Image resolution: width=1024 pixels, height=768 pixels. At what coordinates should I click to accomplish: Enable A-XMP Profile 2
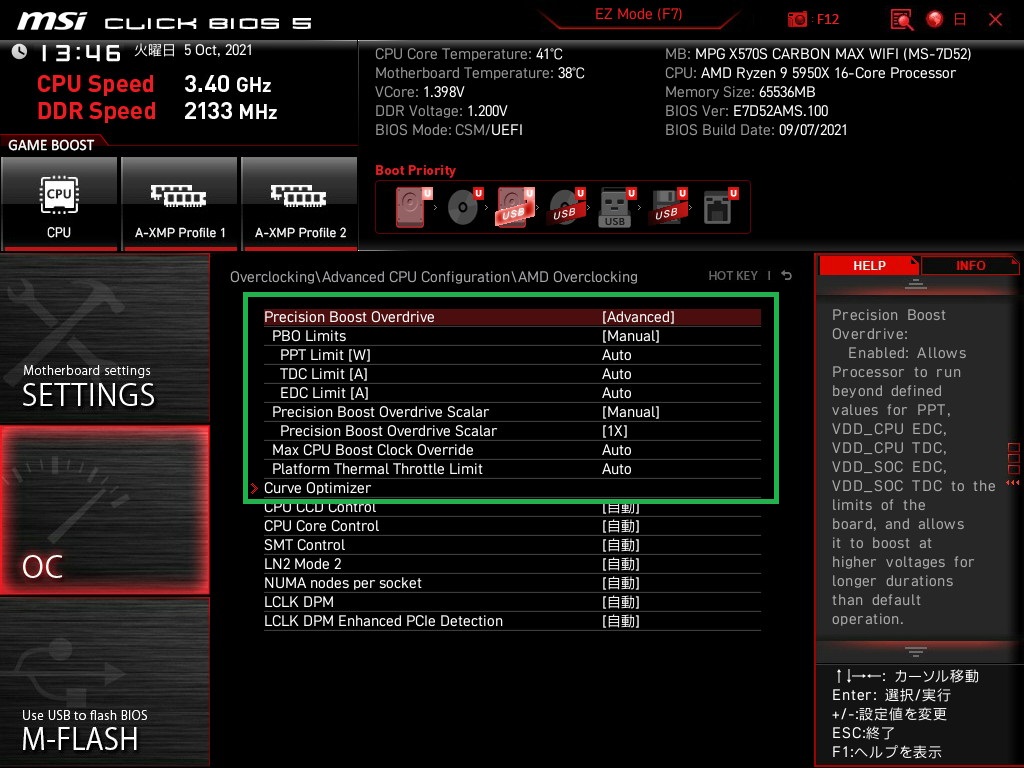point(300,204)
